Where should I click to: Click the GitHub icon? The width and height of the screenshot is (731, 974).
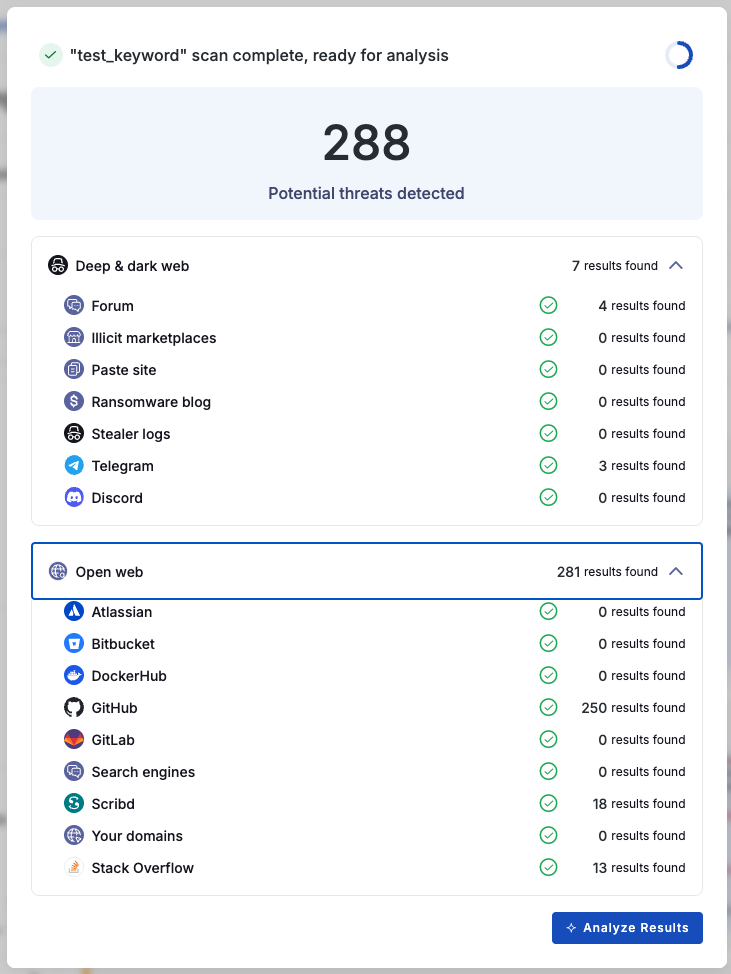[74, 708]
